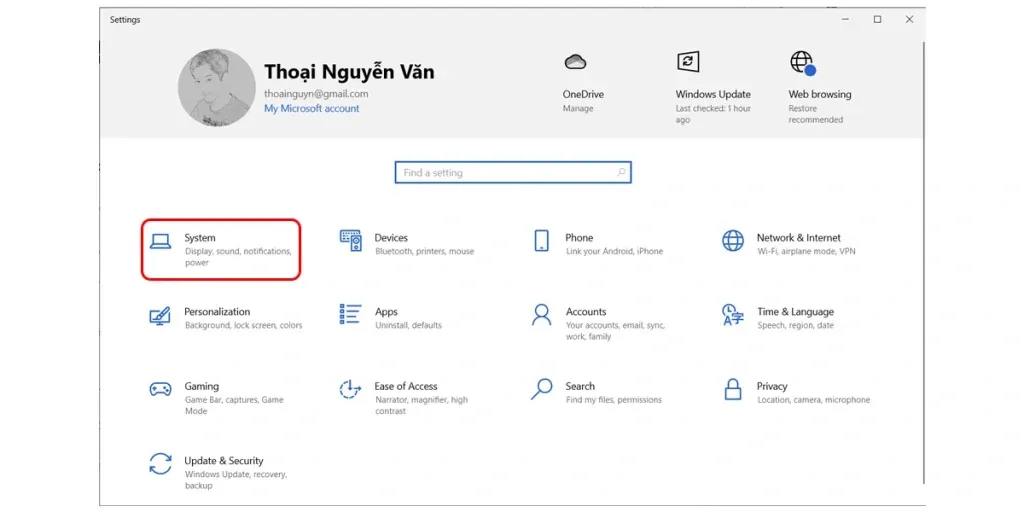Viewport: 1024px width, 512px height.
Task: Open the Time & Language icon
Action: tap(733, 315)
